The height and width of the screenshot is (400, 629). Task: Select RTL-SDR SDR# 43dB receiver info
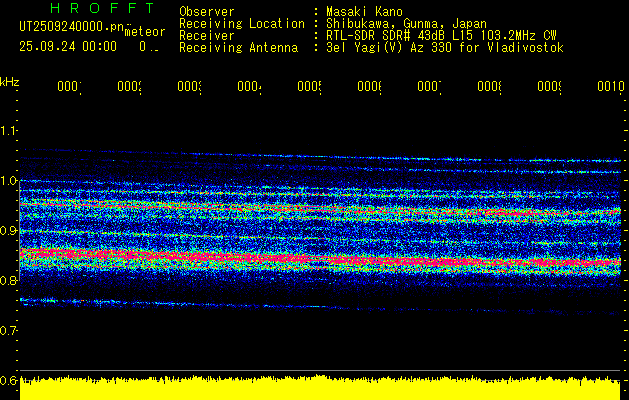[x=441, y=36]
